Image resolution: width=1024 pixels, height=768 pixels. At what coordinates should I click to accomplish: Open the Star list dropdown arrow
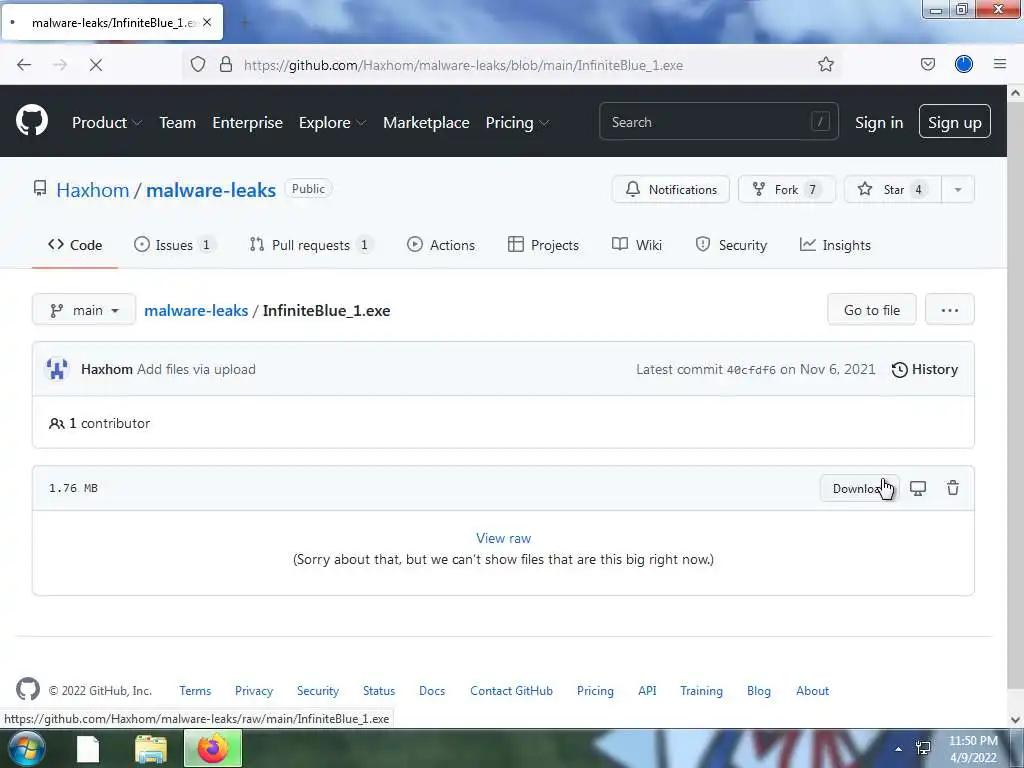click(958, 189)
